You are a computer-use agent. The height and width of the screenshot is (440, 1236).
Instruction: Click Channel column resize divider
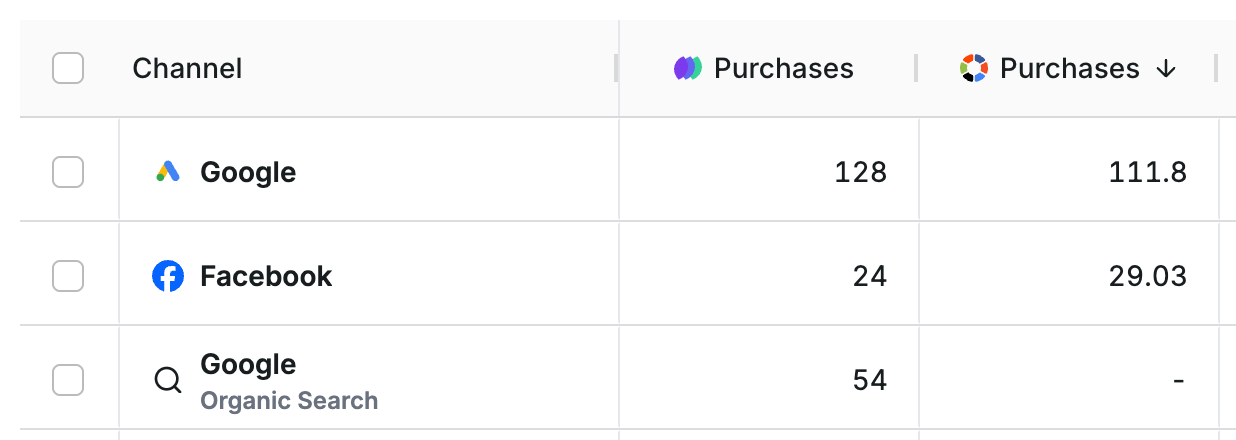click(x=616, y=69)
